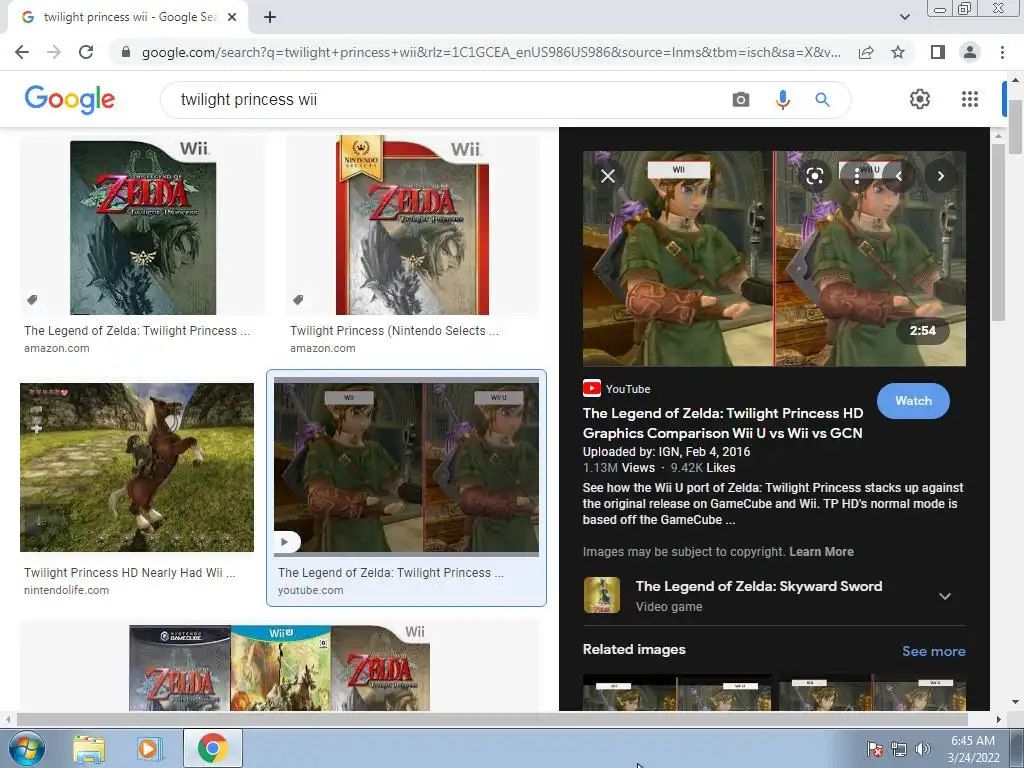The height and width of the screenshot is (768, 1024).
Task: Share this page from address bar
Action: click(866, 52)
